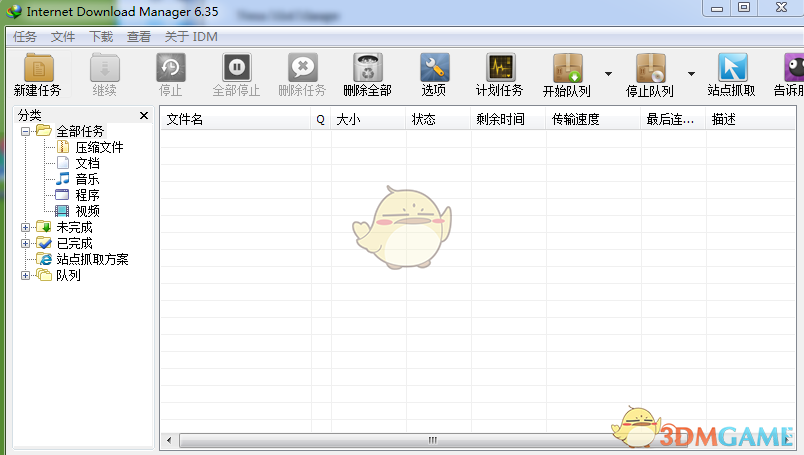804x455 pixels.
Task: Maximize the Internet Download Manager window
Action: point(744,8)
